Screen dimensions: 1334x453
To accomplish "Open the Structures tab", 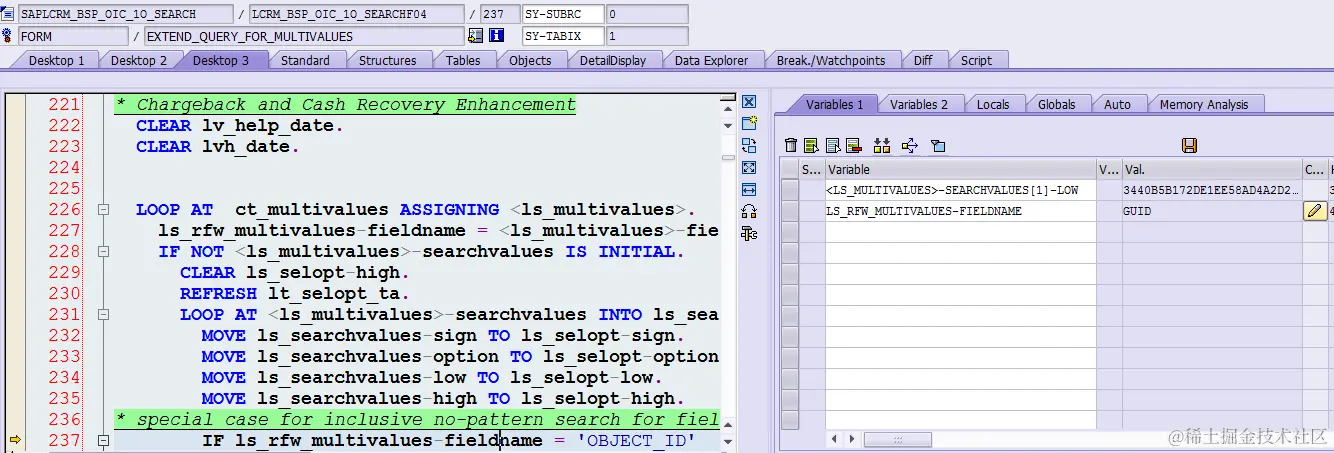I will click(x=387, y=60).
